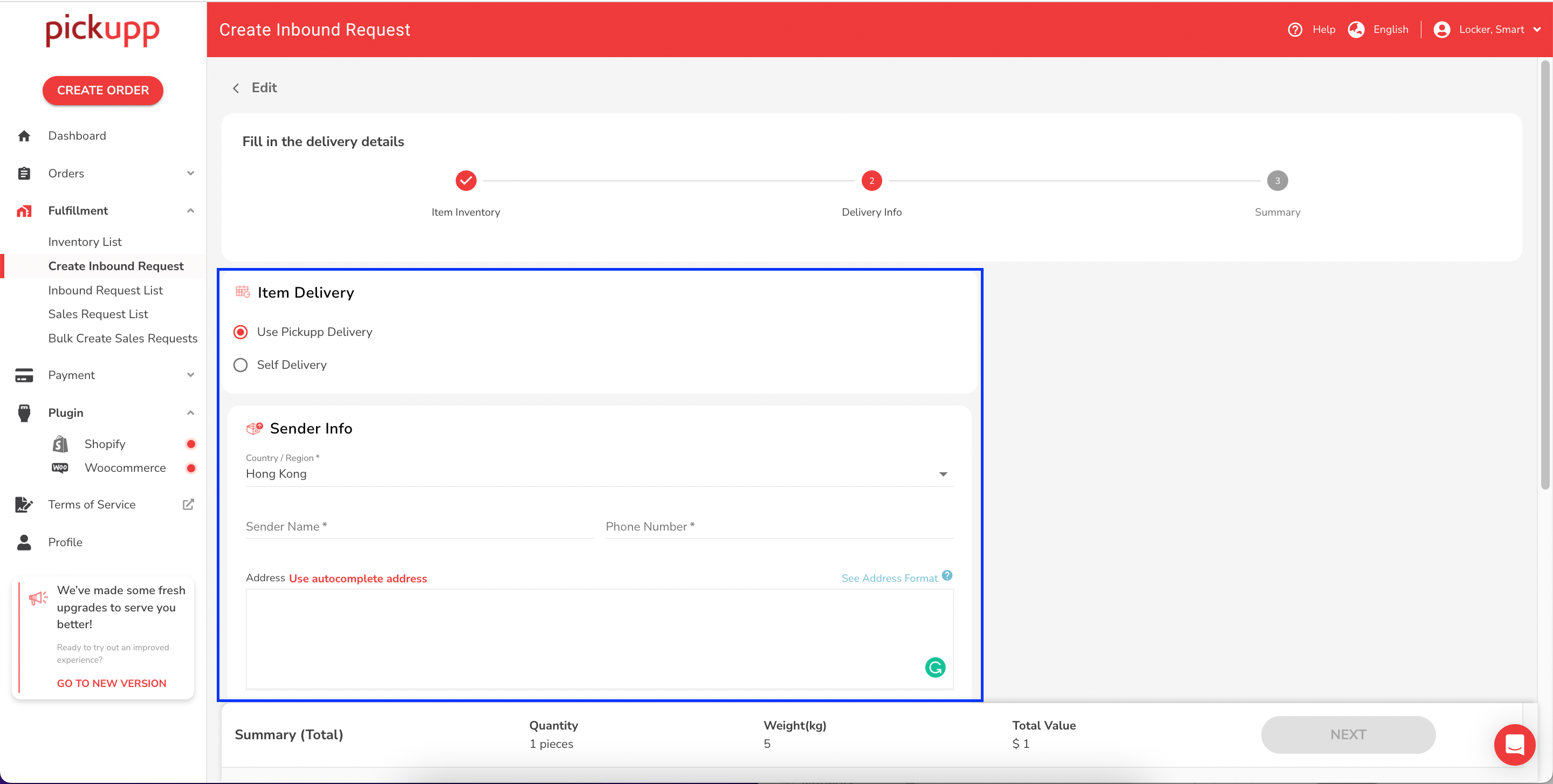Click the Woocommerce red status dot

[x=191, y=468]
